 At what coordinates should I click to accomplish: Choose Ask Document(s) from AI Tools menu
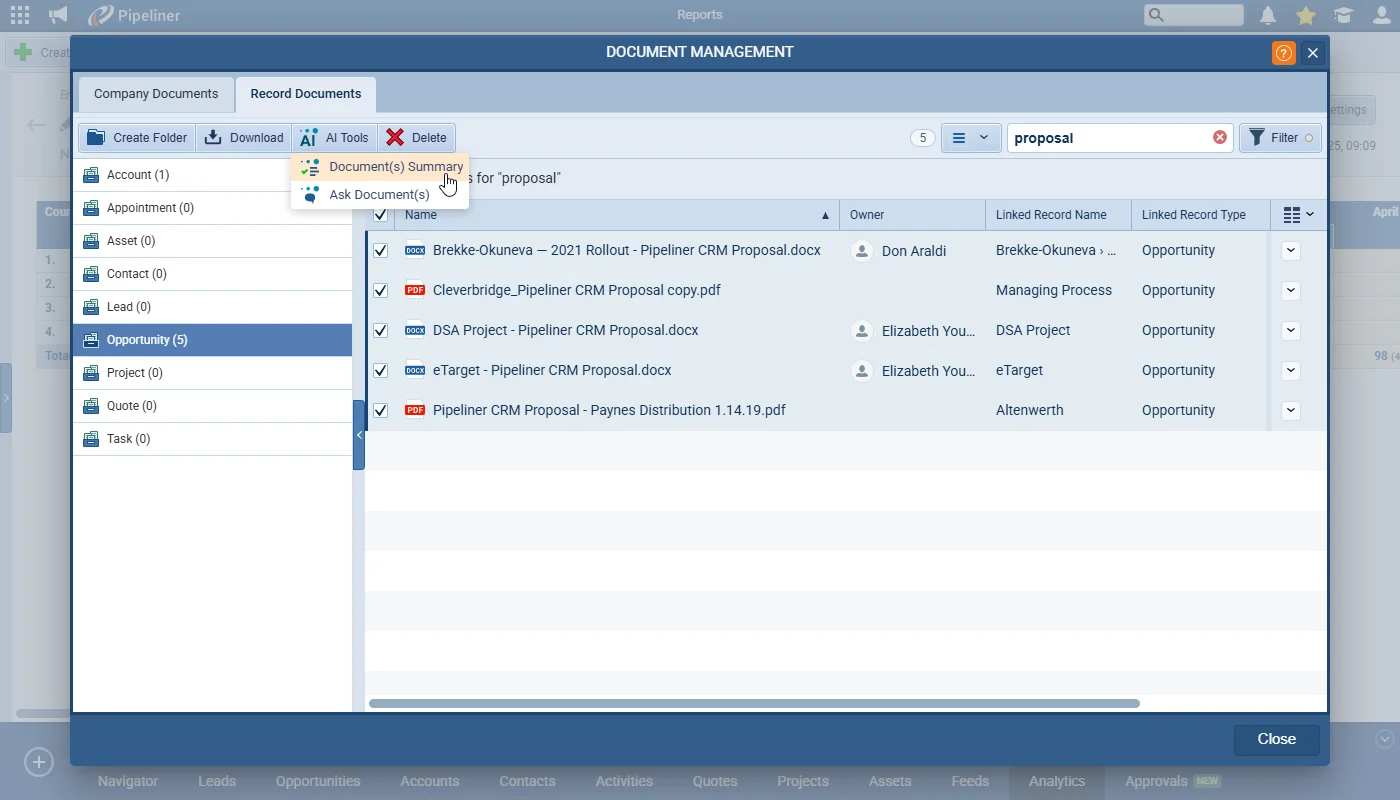380,195
